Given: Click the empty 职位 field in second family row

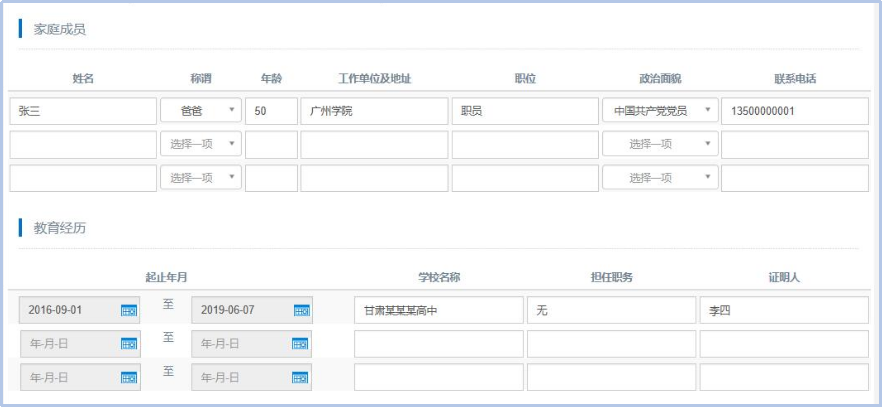Looking at the screenshot, I should [525, 145].
